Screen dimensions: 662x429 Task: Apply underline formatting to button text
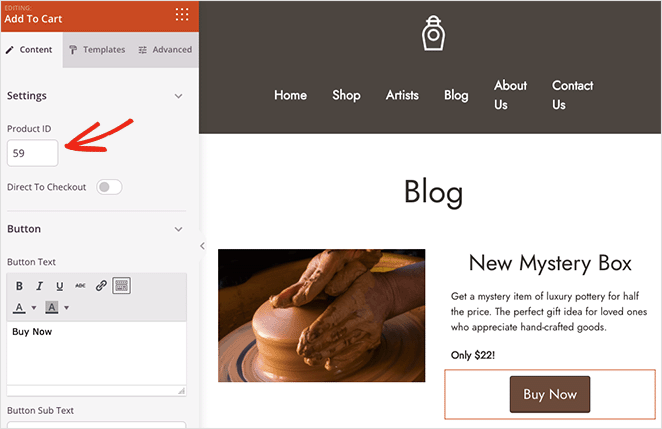pyautogui.click(x=60, y=286)
